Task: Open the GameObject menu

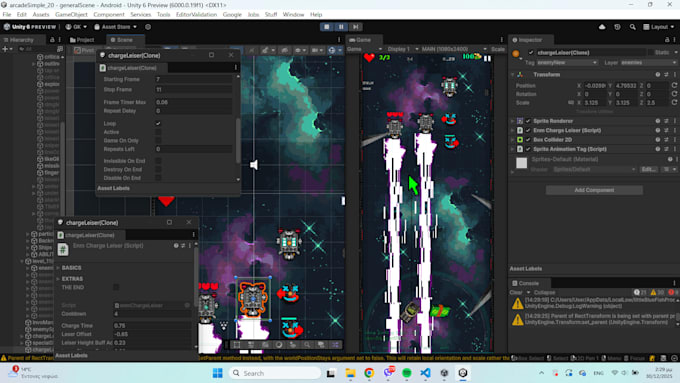Action: click(71, 14)
